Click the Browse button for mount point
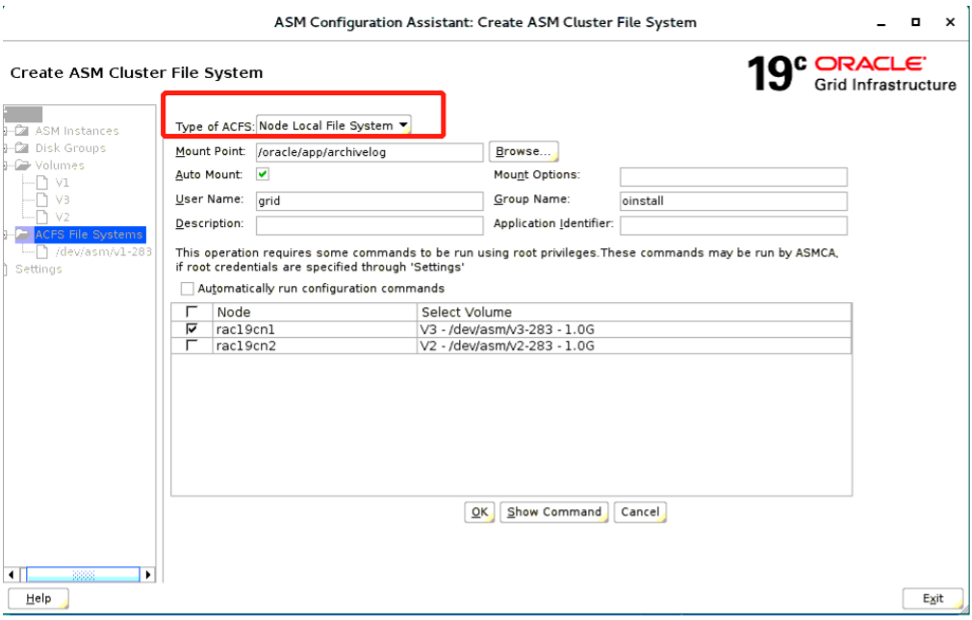Image resolution: width=972 pixels, height=620 pixels. 523,151
